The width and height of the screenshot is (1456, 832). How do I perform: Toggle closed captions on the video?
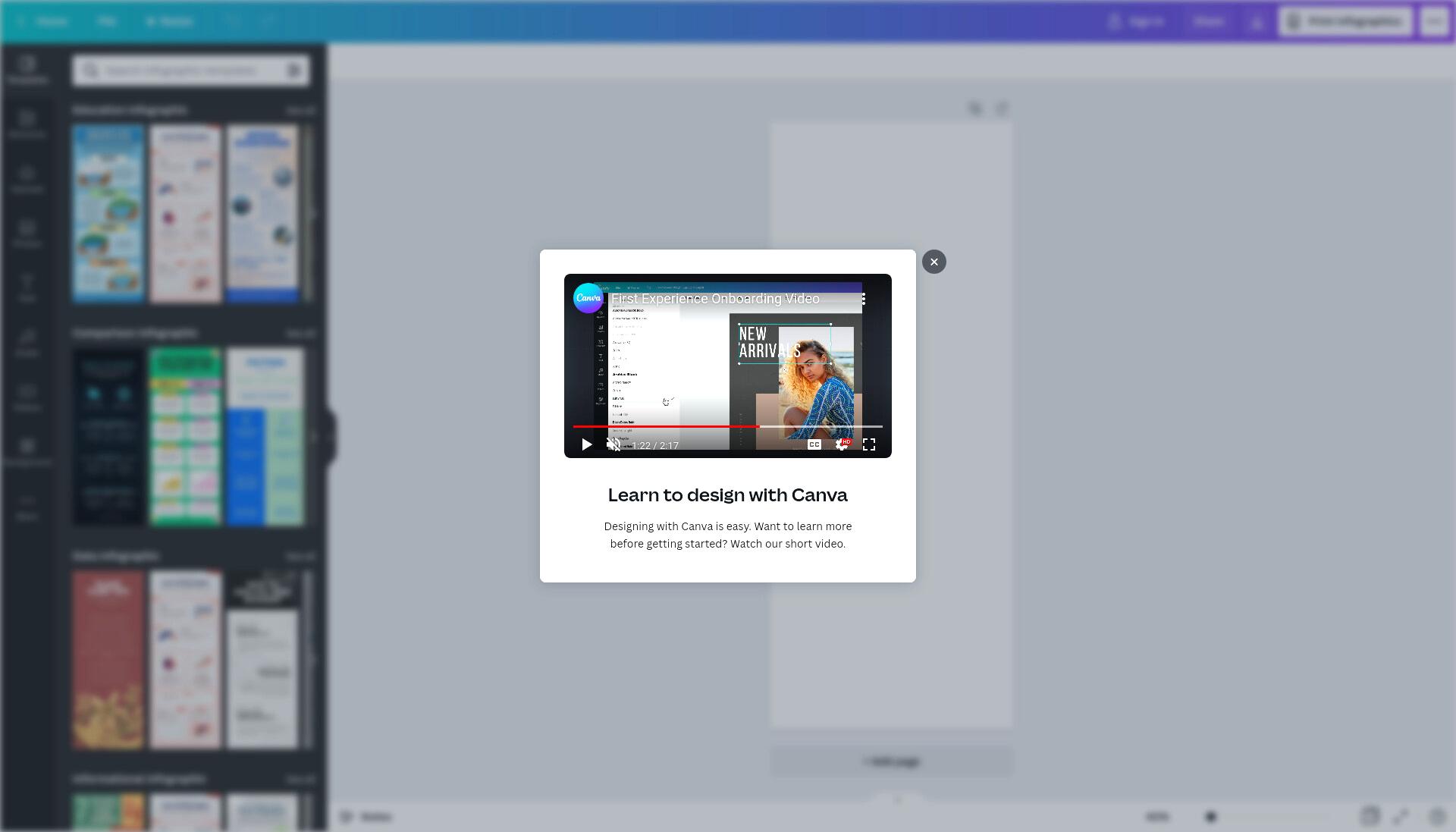tap(814, 444)
